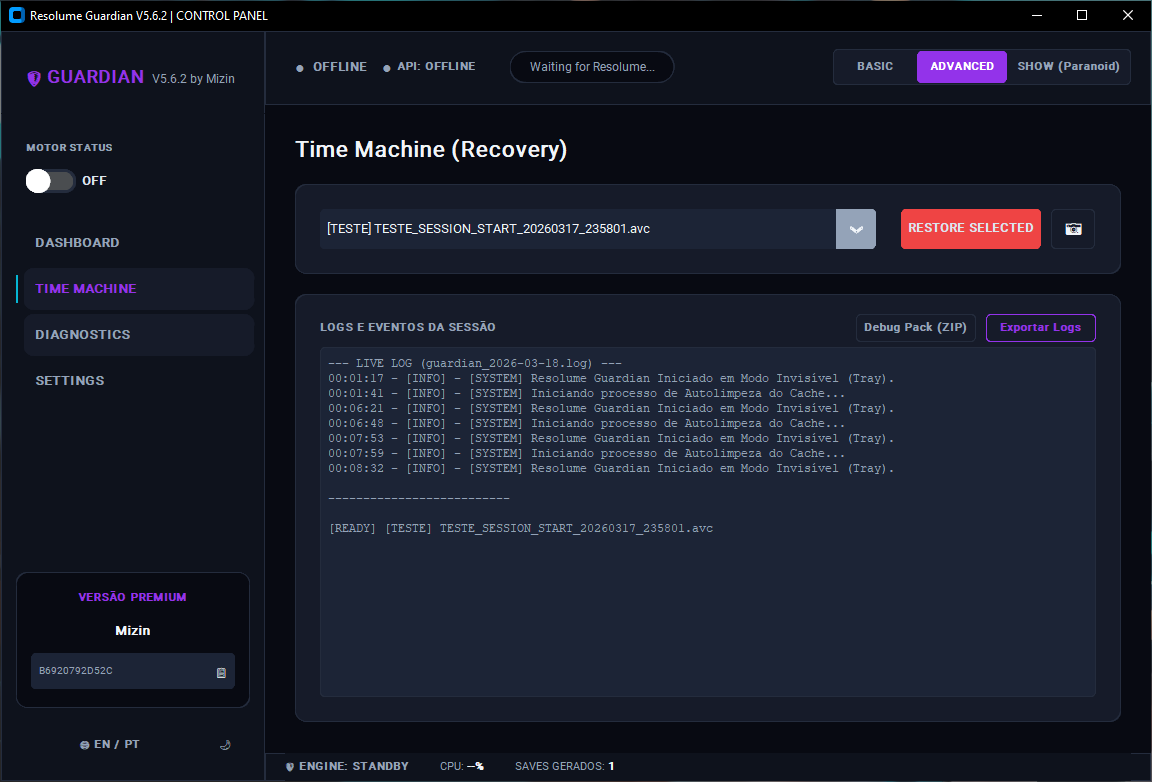
Task: Click the 00:06:48 Autolimpeza log line
Action: click(x=586, y=423)
